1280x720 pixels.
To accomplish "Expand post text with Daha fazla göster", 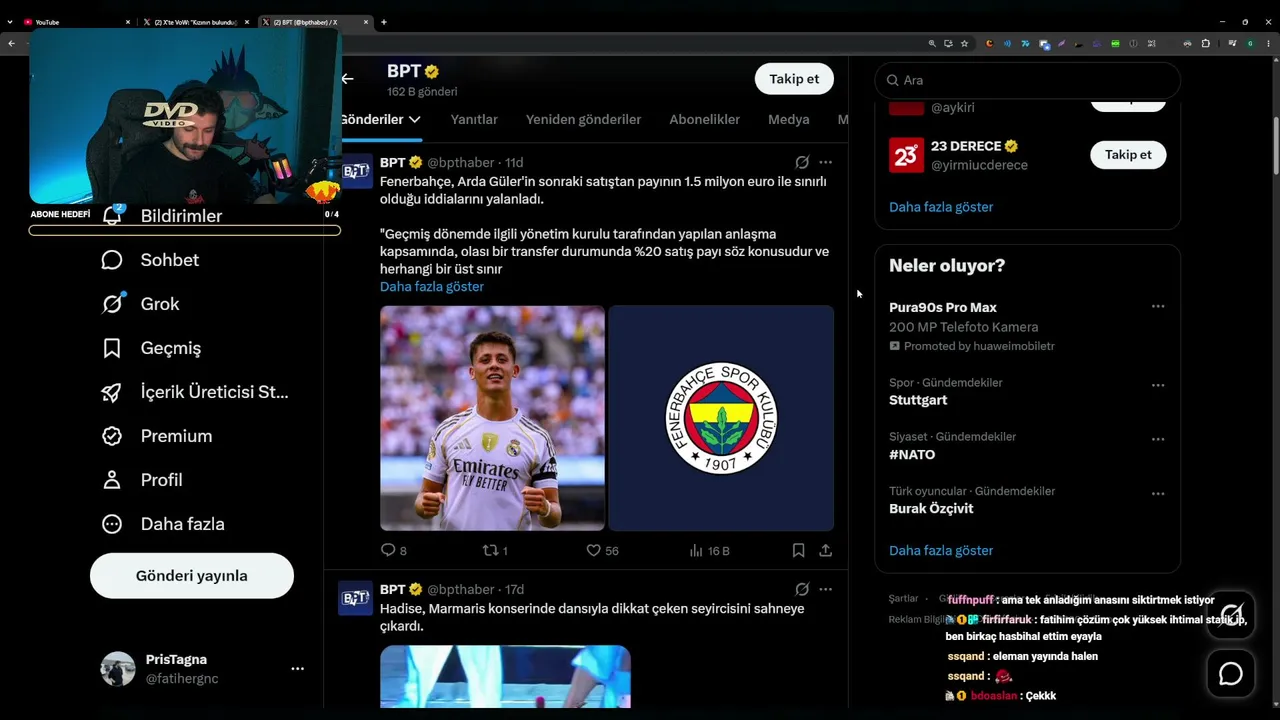I will coord(432,287).
